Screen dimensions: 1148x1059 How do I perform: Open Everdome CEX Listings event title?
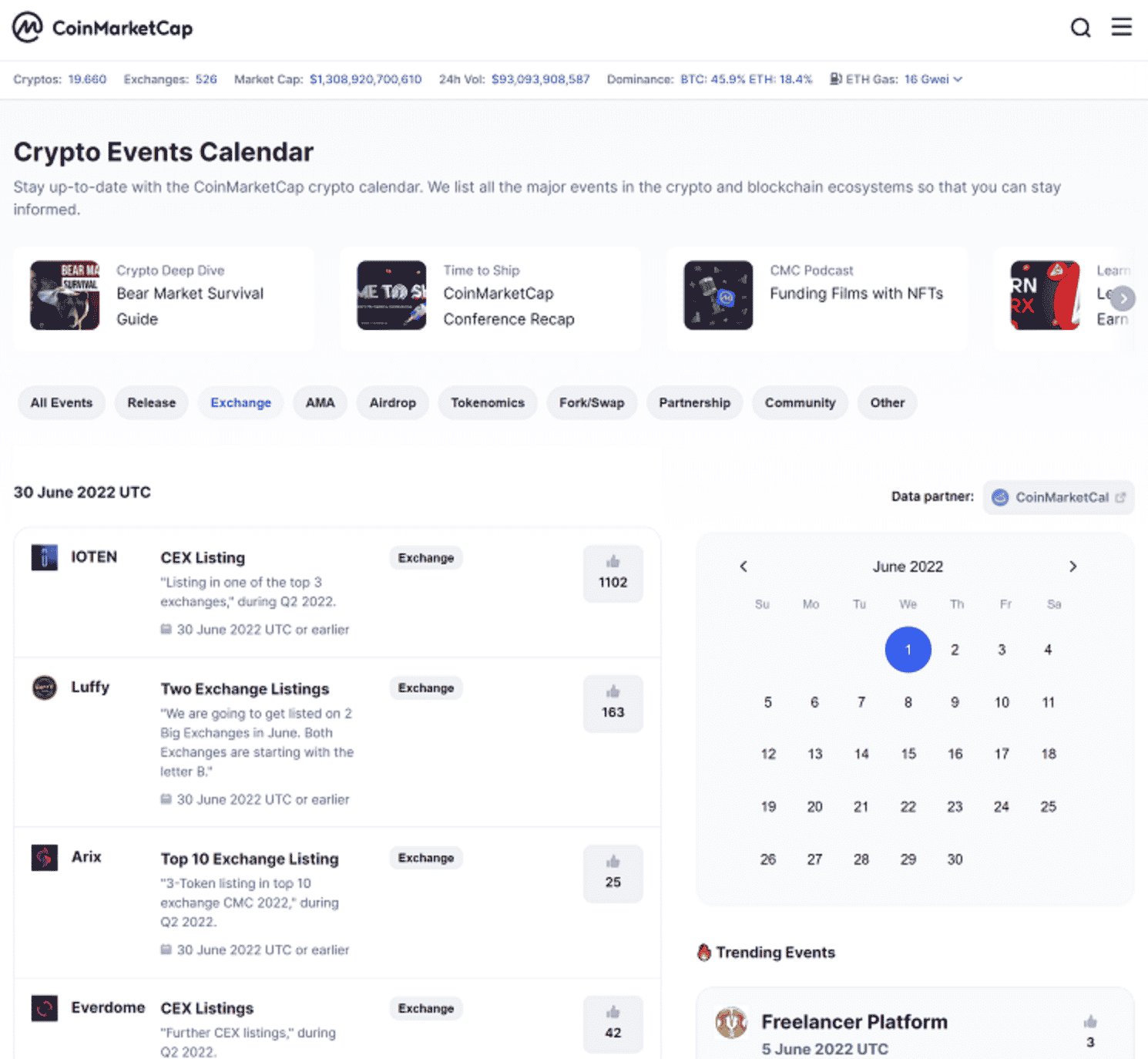point(207,1008)
